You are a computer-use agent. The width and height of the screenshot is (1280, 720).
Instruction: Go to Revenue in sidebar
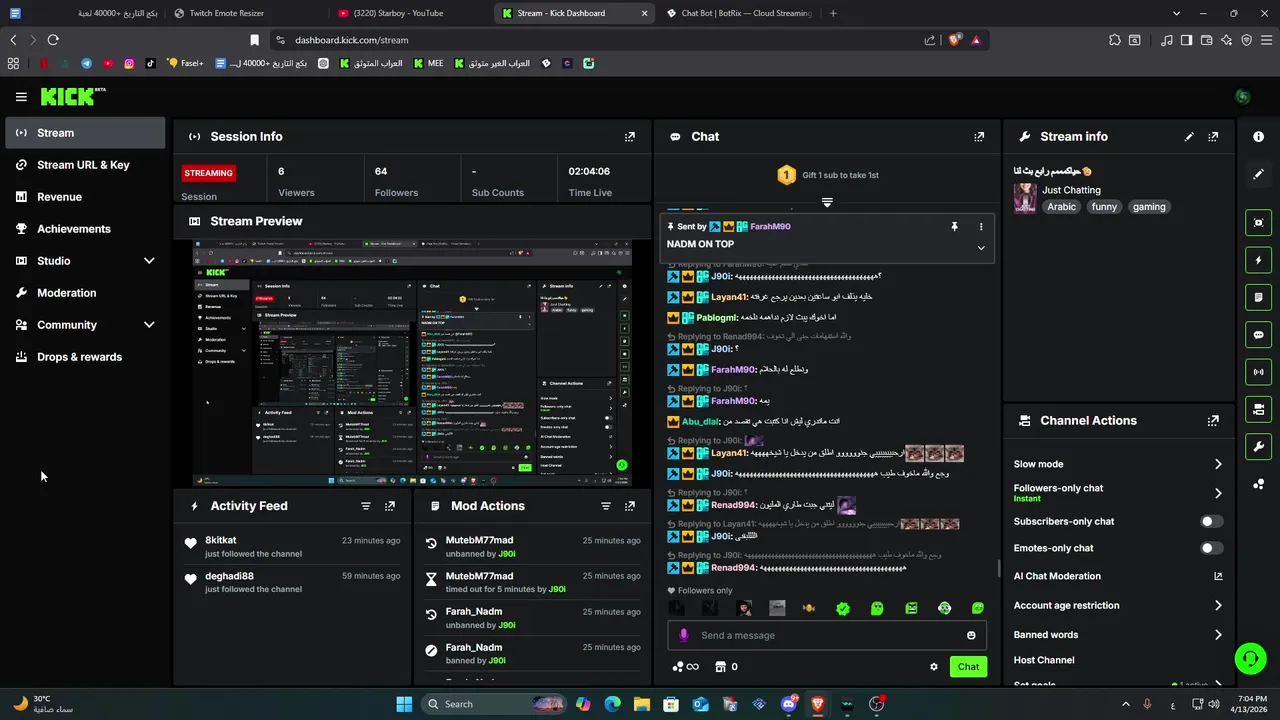[85, 197]
